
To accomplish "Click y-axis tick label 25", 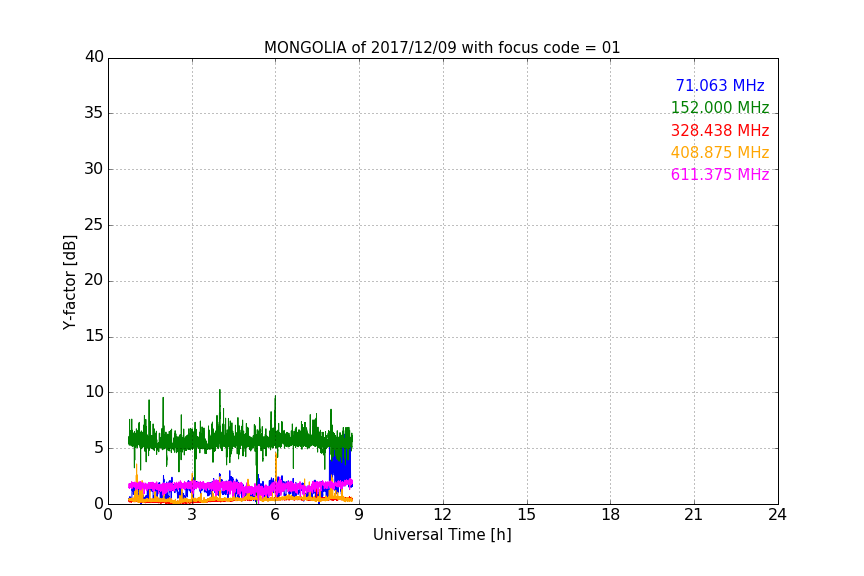I will (94, 225).
